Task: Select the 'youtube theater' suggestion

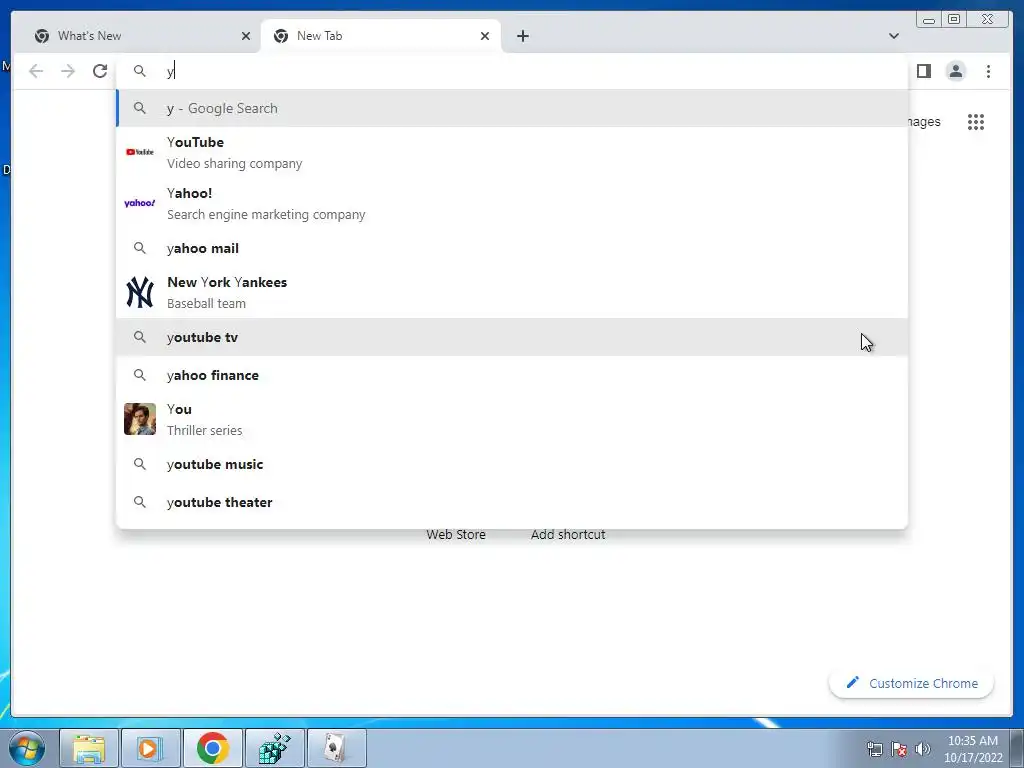Action: point(512,502)
